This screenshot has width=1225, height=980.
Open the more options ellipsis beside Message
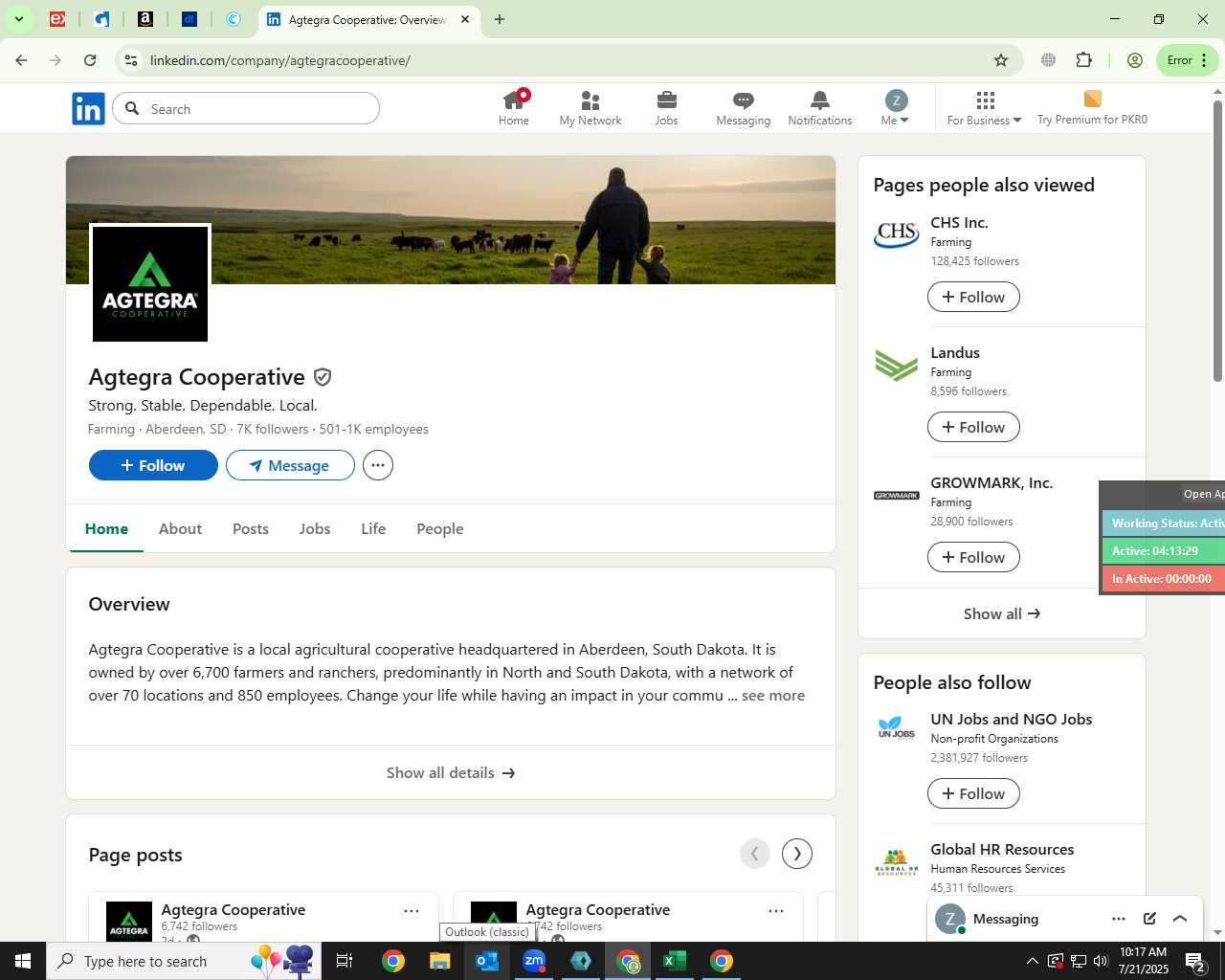(378, 465)
